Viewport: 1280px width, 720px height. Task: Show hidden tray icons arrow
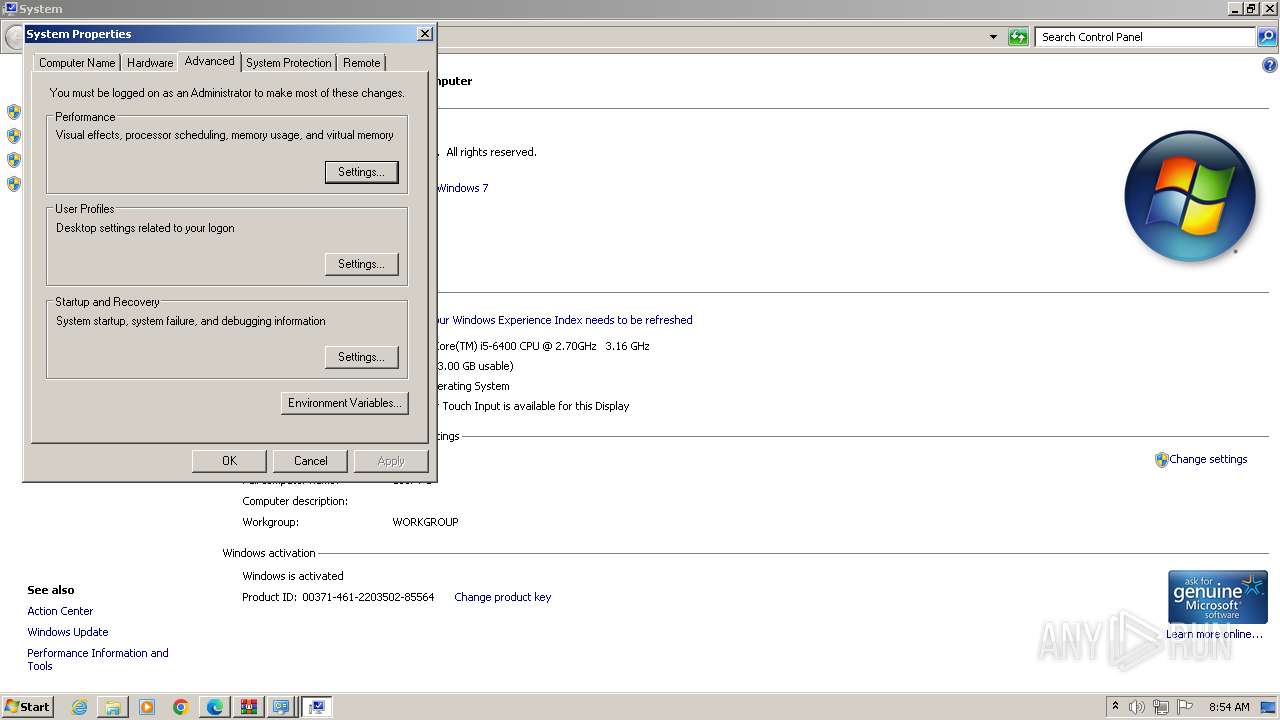coord(1115,707)
